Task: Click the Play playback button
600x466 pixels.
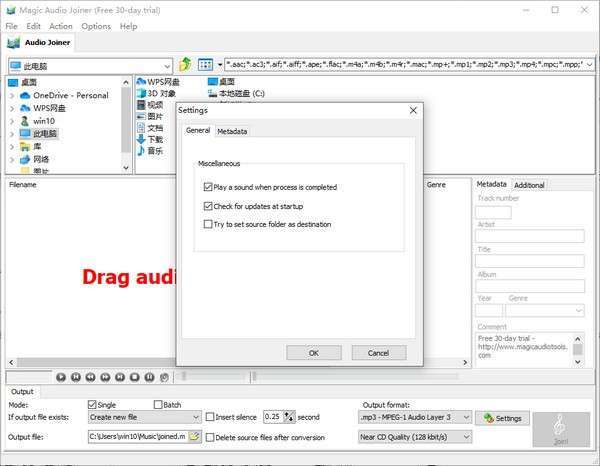Action: click(x=61, y=377)
